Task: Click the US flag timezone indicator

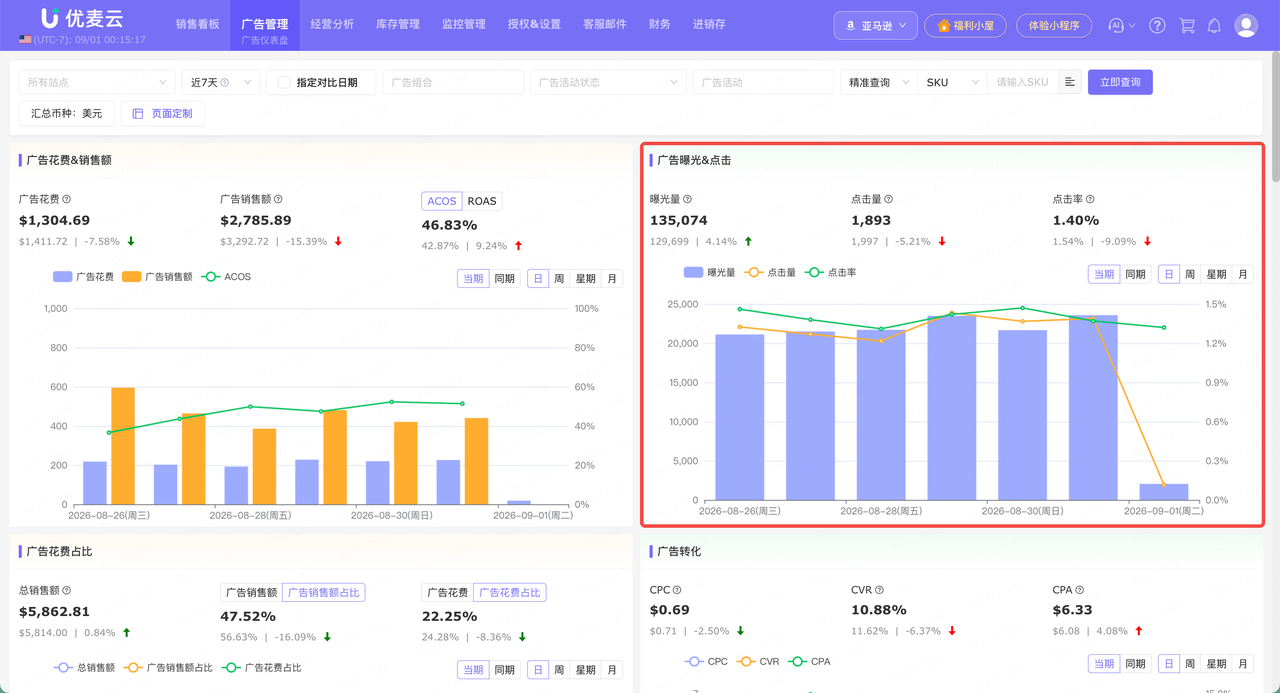Action: click(25, 40)
